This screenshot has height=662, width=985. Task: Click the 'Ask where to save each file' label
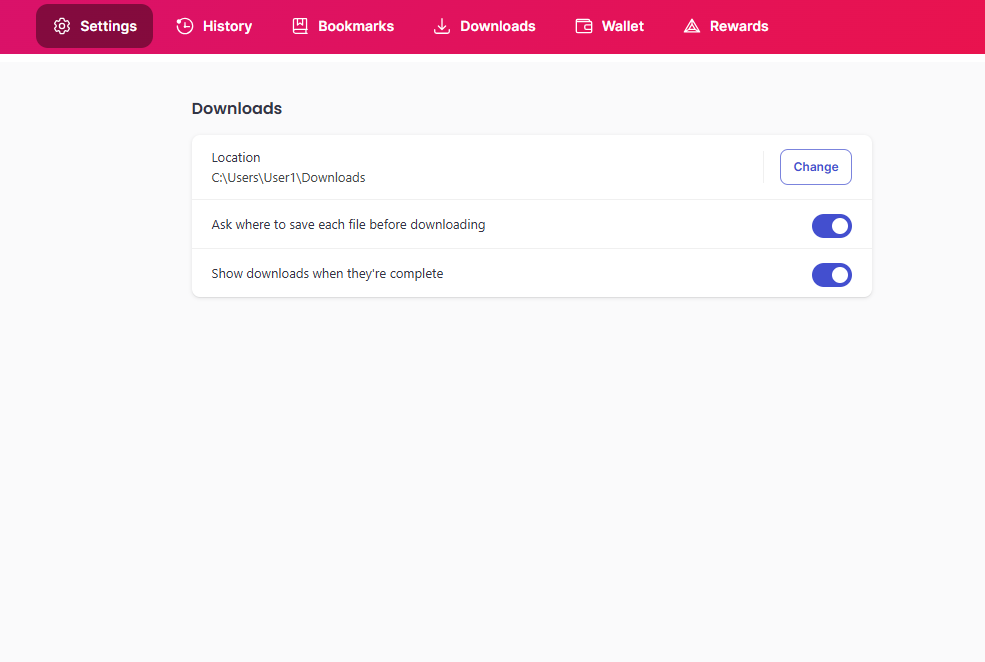[x=348, y=225]
